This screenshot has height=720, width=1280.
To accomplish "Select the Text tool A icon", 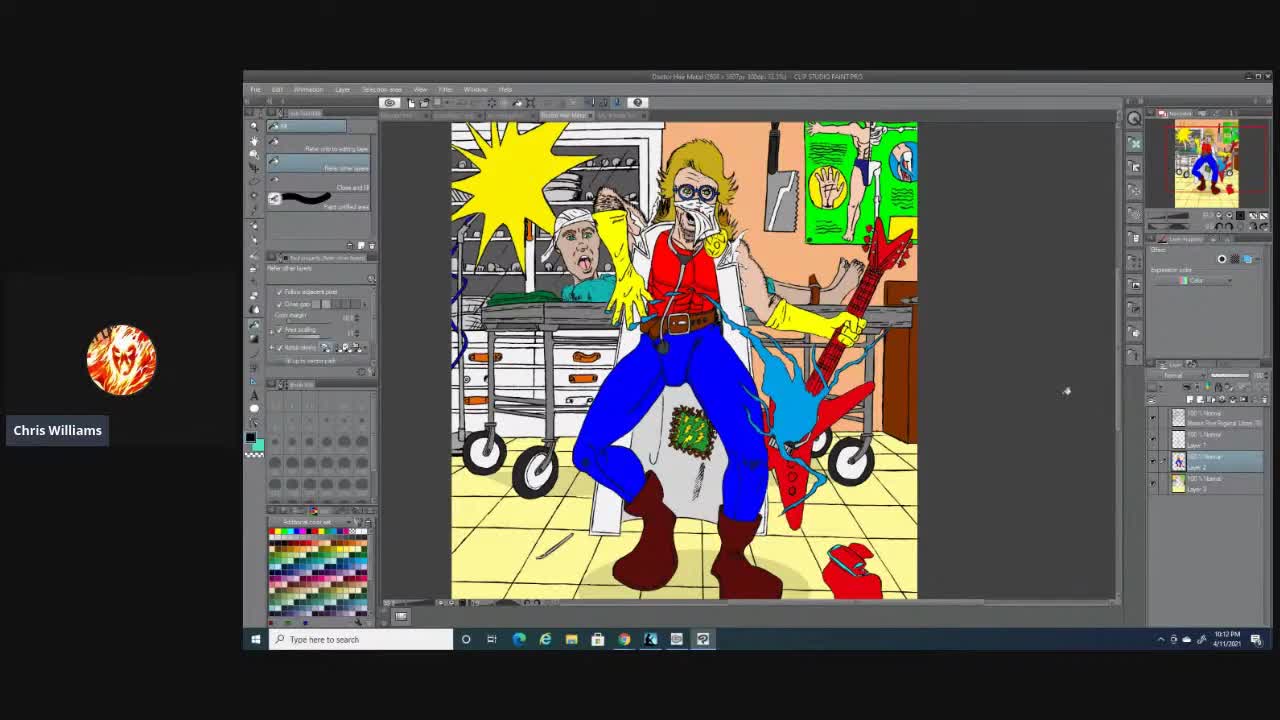I will pos(254,396).
